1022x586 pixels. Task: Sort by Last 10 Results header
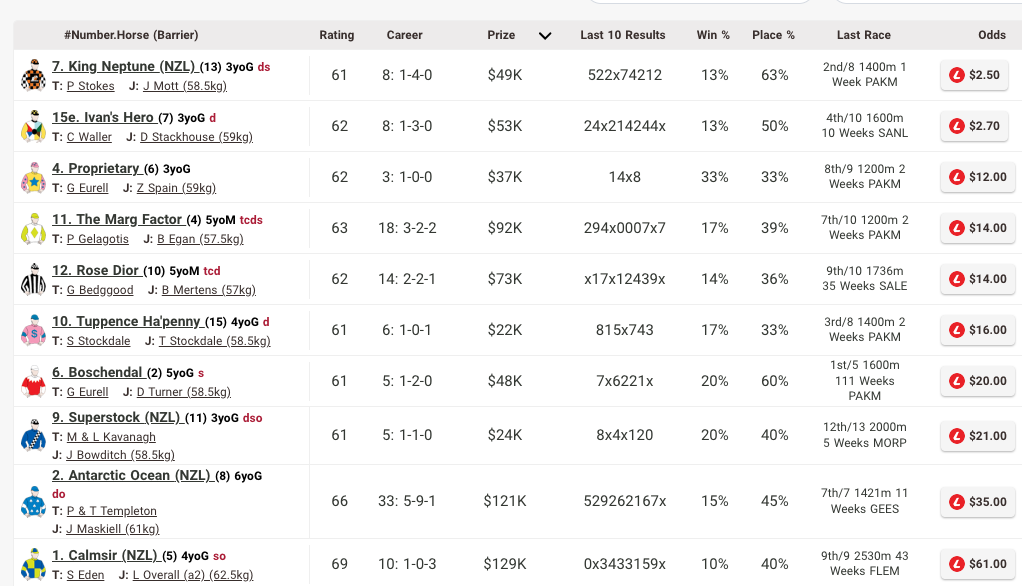pos(622,35)
